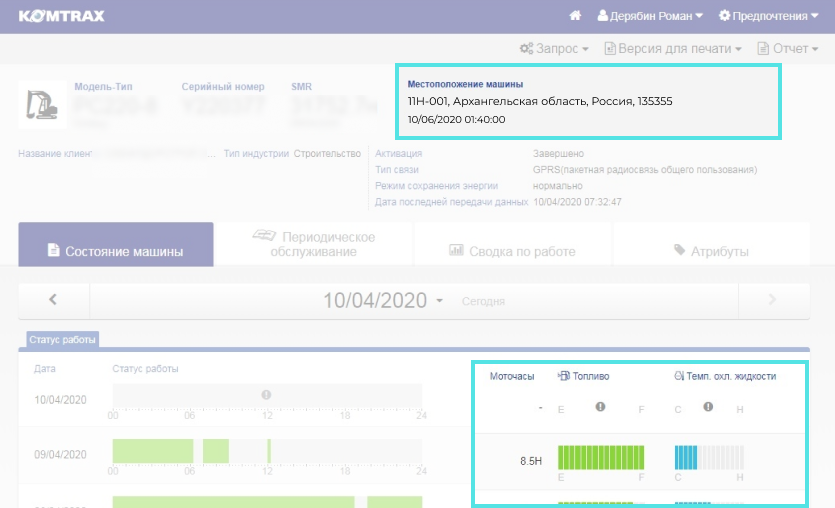Go to the home page icon

(575, 16)
